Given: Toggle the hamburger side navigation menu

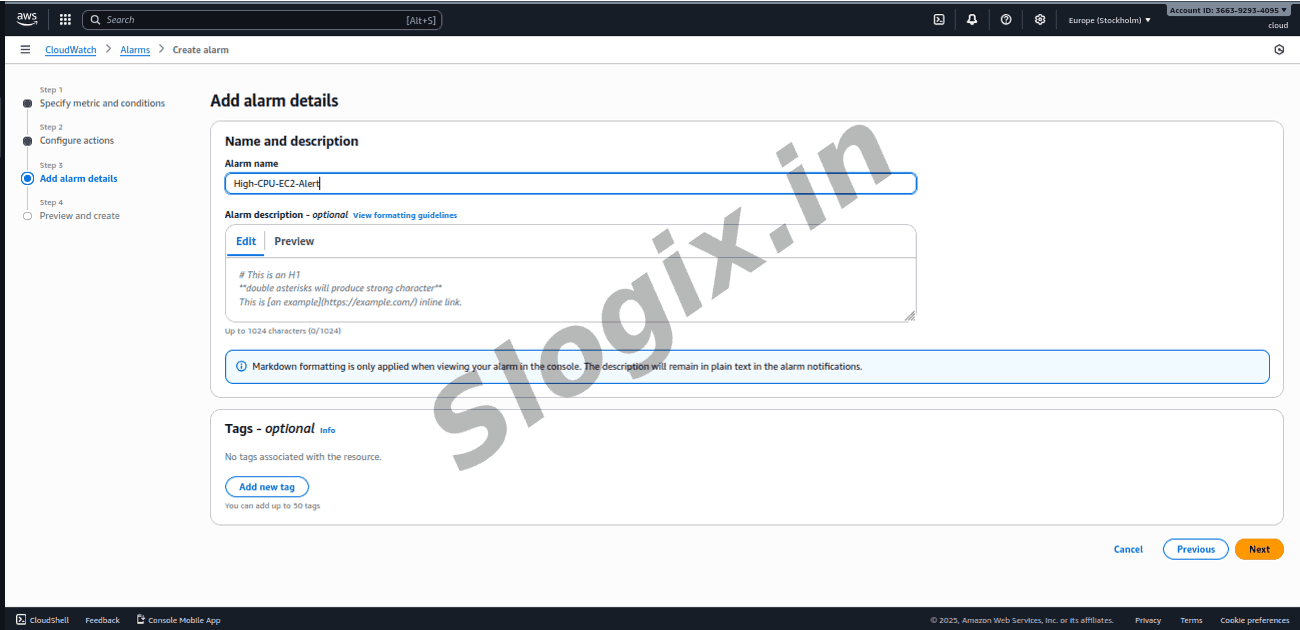Looking at the screenshot, I should (x=25, y=50).
